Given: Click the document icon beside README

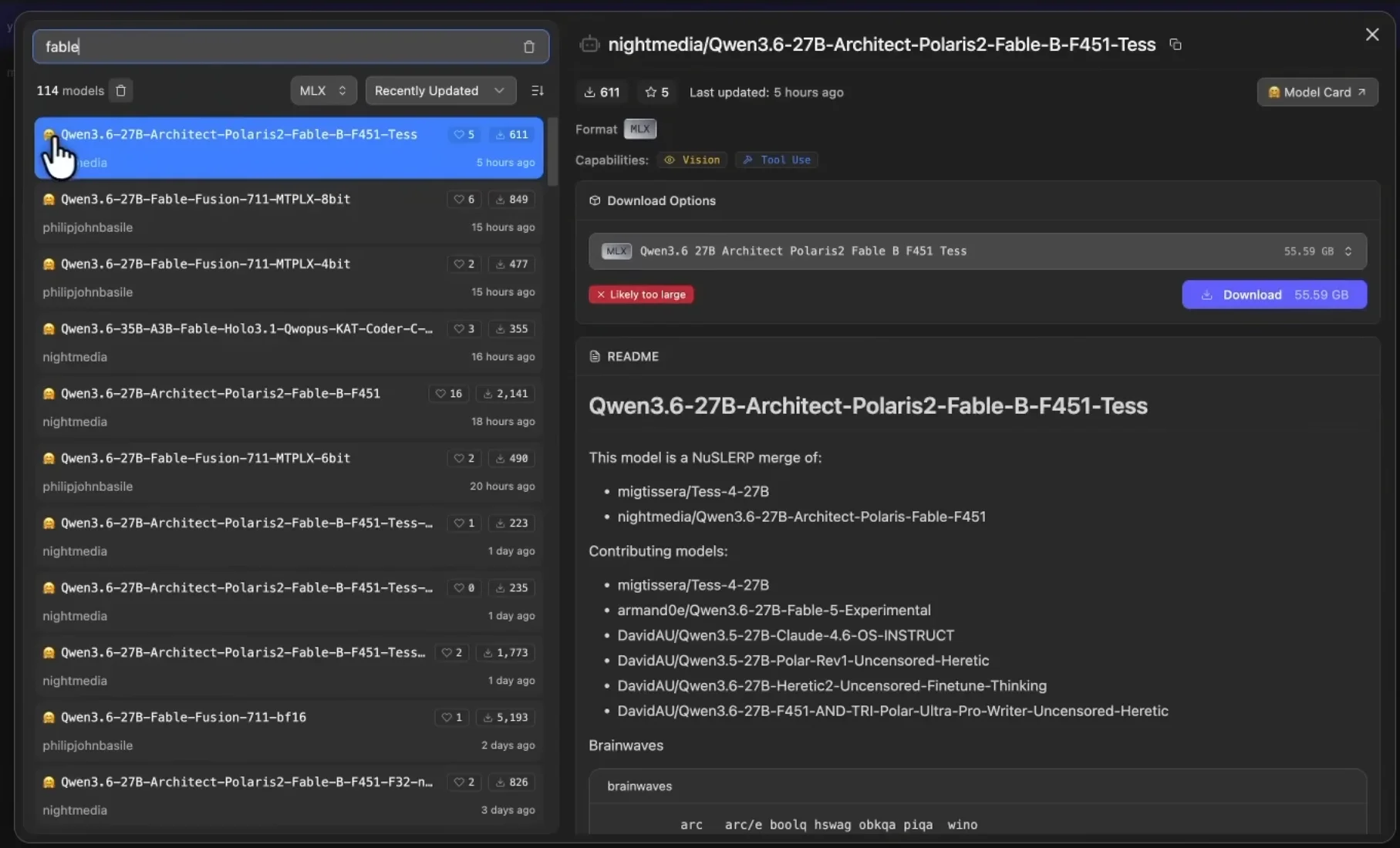Looking at the screenshot, I should (x=595, y=357).
